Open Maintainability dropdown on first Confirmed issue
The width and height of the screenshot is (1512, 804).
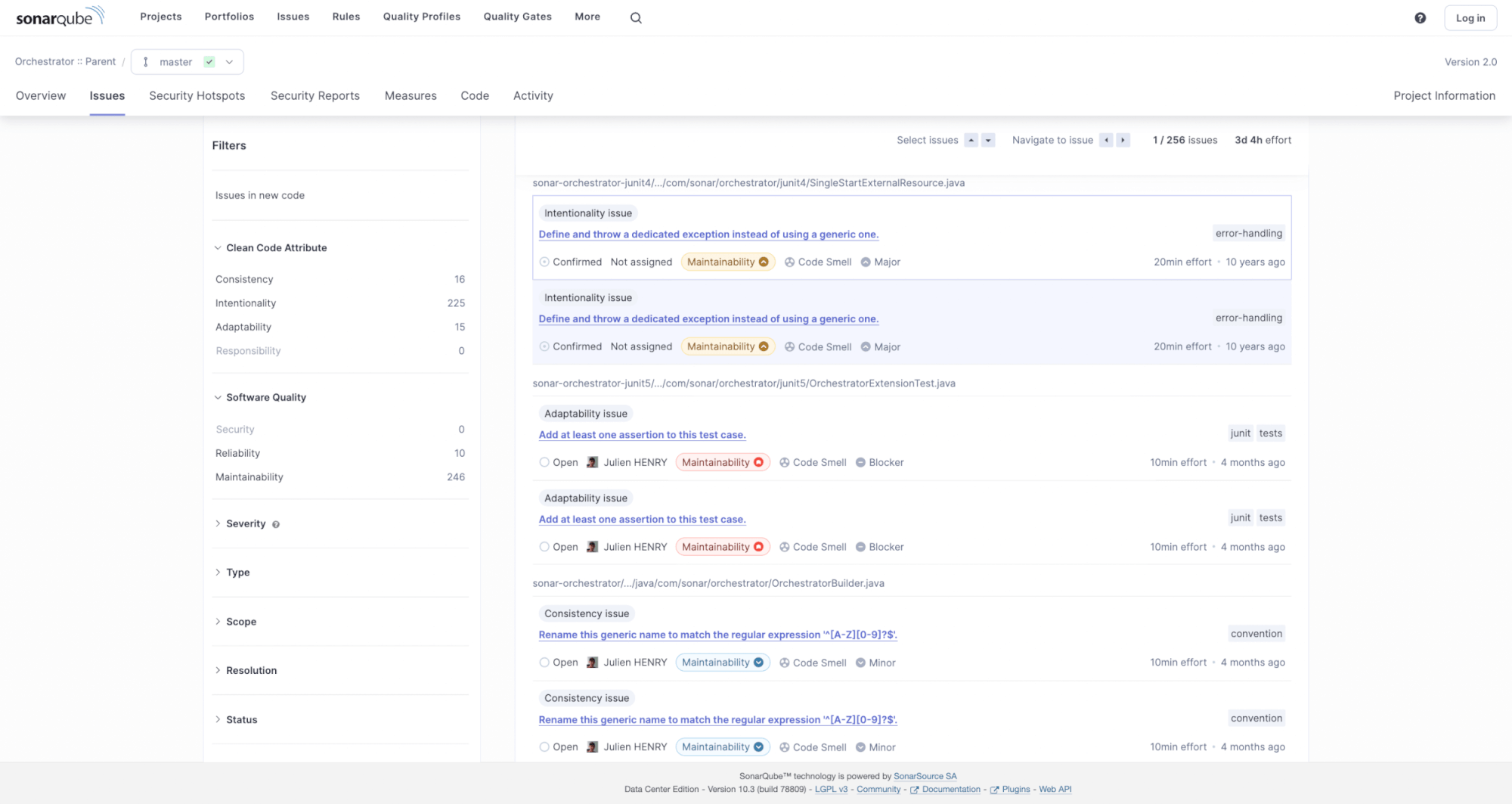[728, 262]
